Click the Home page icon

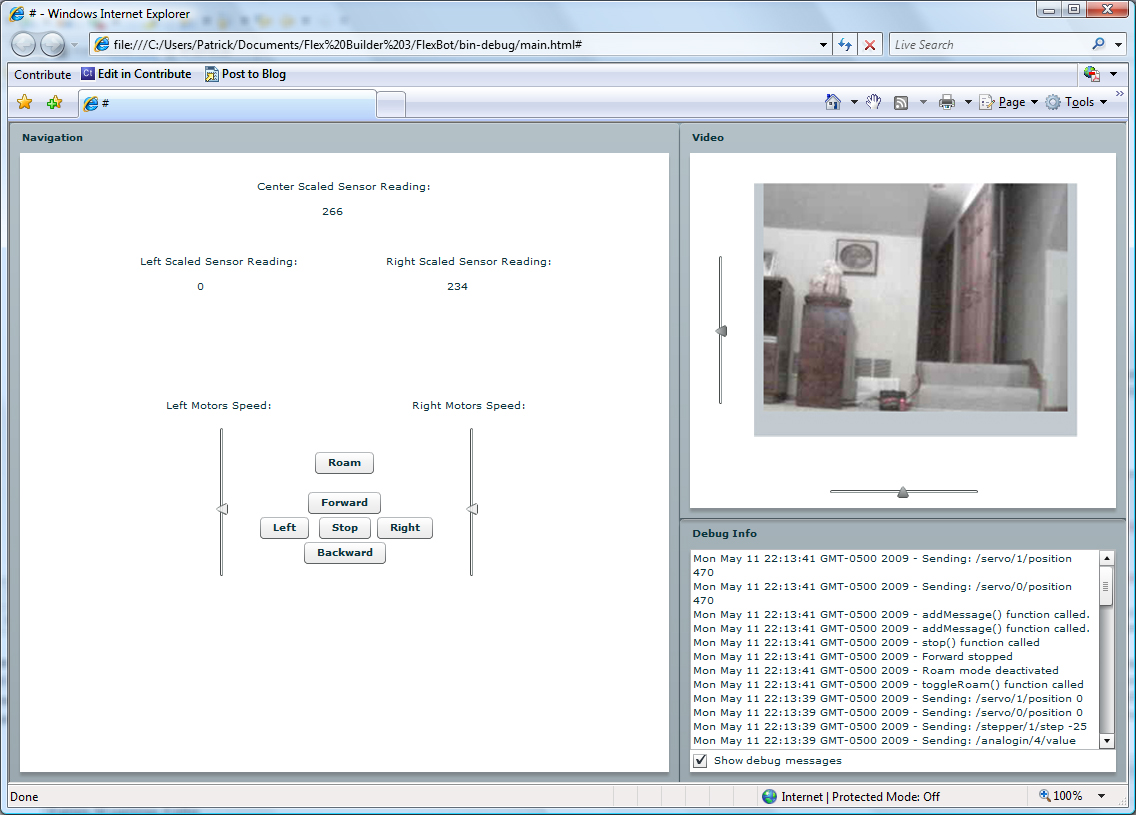click(x=832, y=102)
